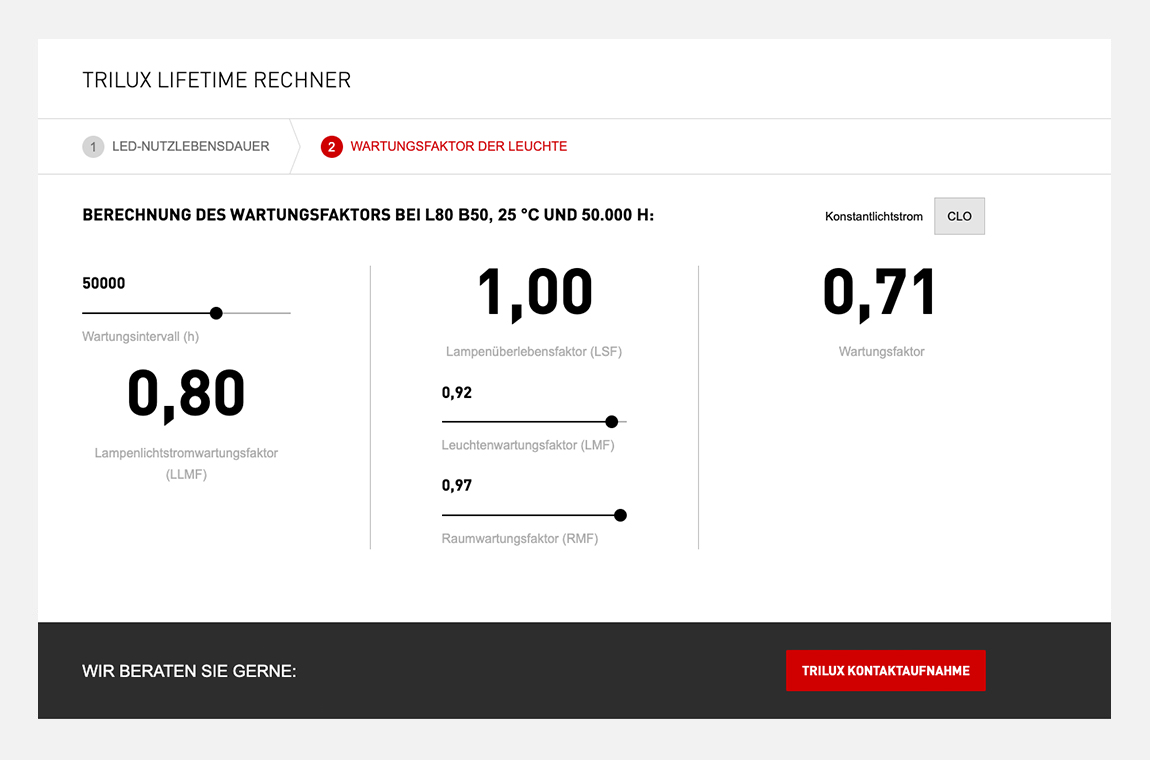The height and width of the screenshot is (760, 1150).
Task: Open the Trilux Kontaktaufnahme button
Action: point(885,671)
